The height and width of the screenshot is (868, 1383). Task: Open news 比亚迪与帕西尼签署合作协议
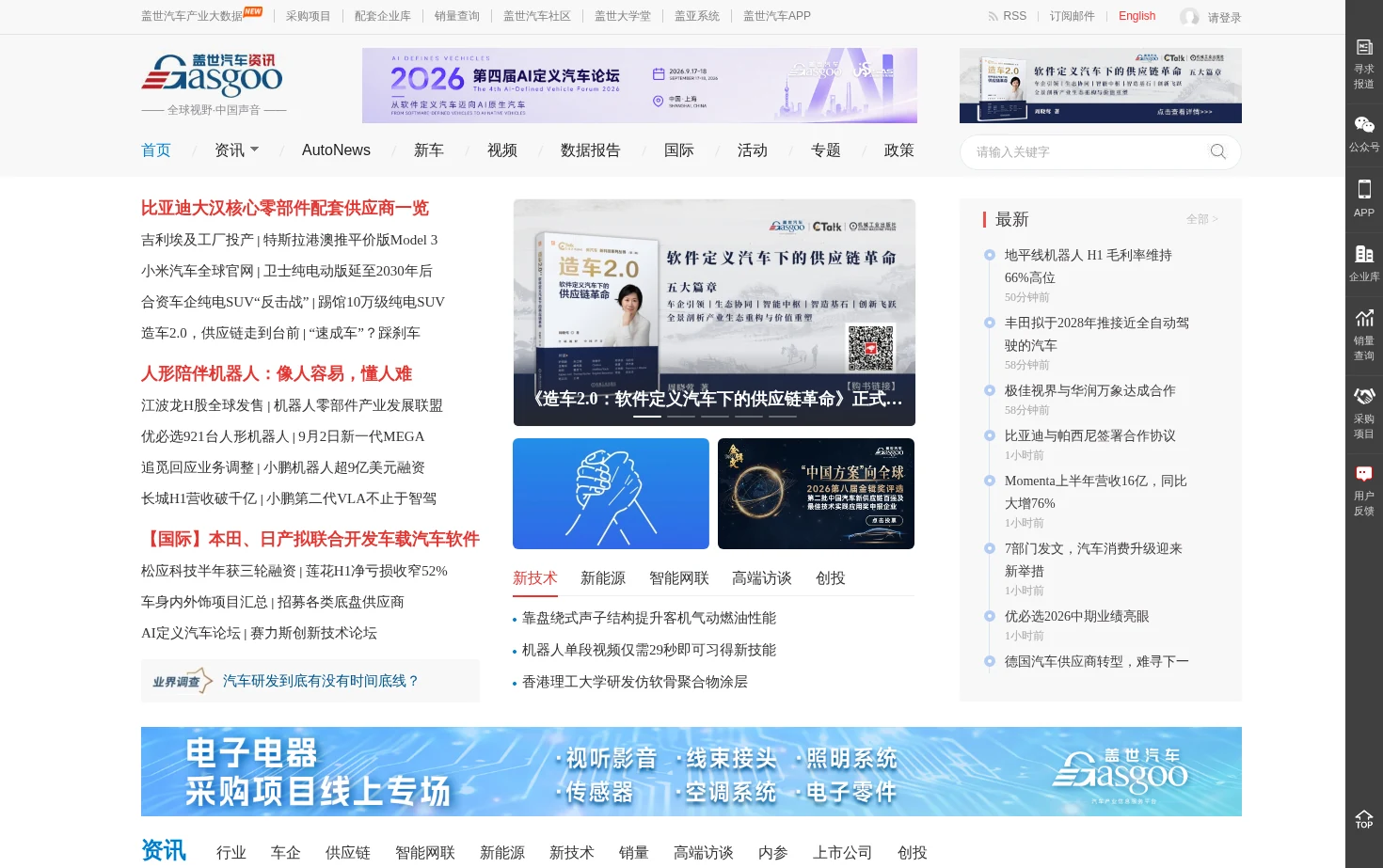pyautogui.click(x=1090, y=435)
